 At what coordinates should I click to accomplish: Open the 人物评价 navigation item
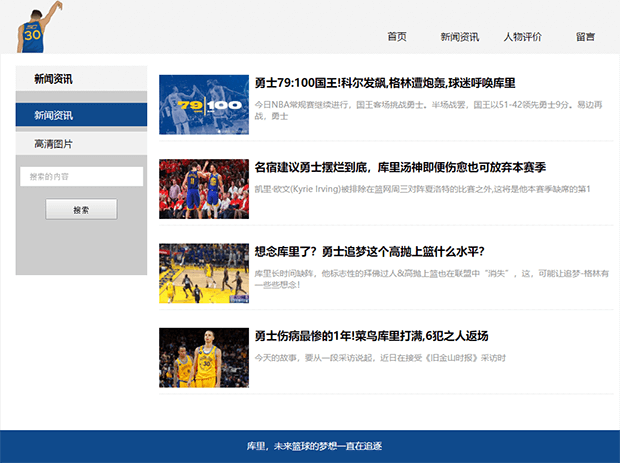522,37
